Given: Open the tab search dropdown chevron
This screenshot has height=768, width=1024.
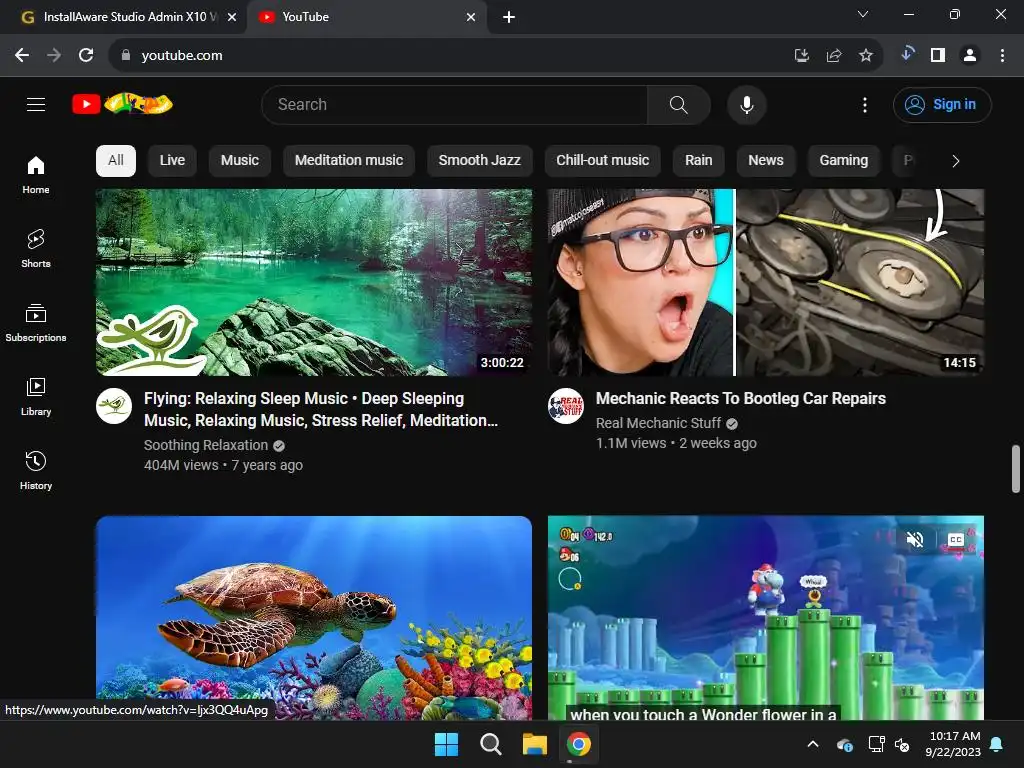Looking at the screenshot, I should pos(863,14).
